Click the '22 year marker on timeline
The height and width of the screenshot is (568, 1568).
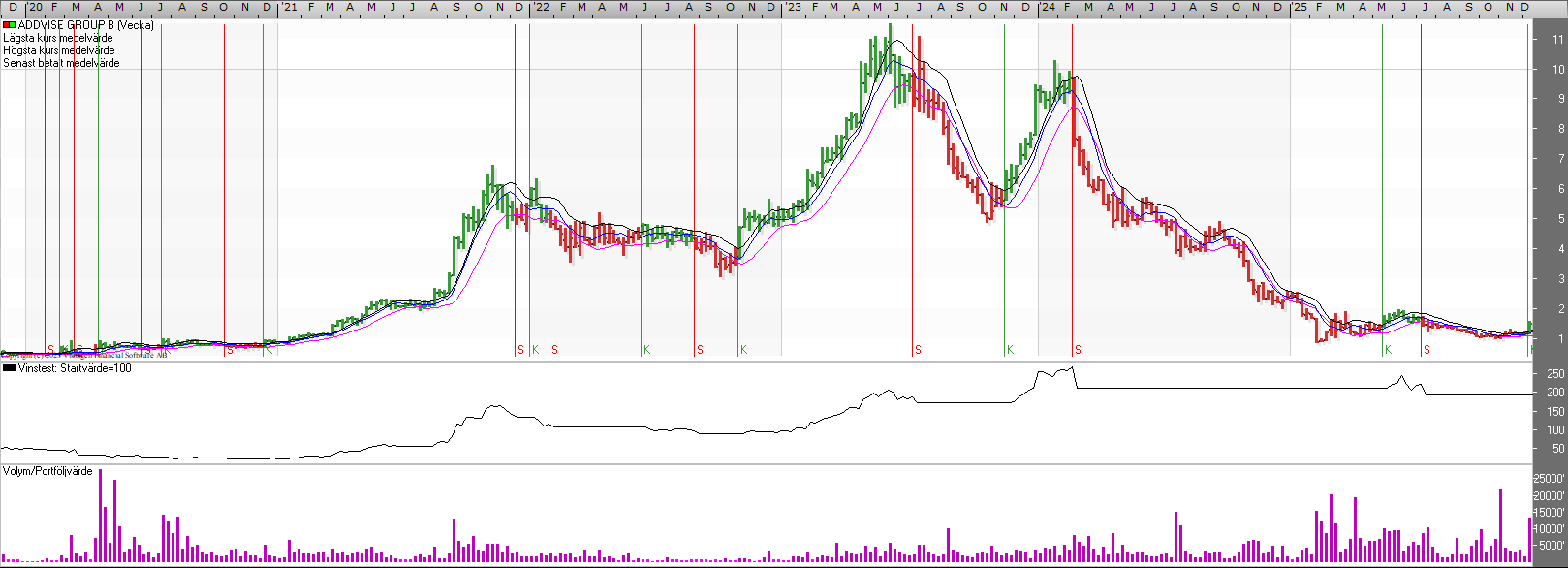tap(542, 7)
